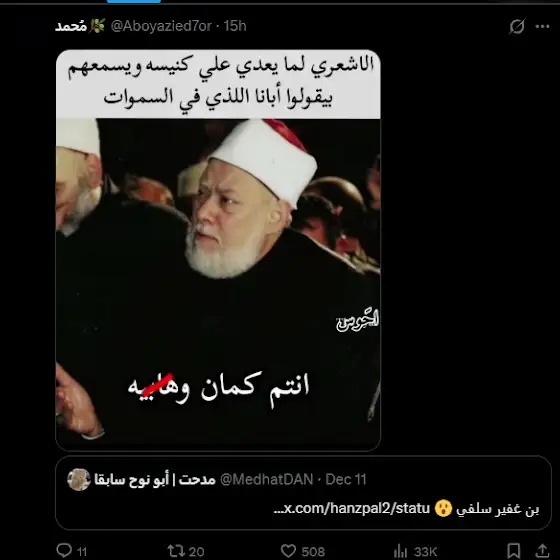Open the @Aboyazied7or profile handle

(x=161, y=26)
